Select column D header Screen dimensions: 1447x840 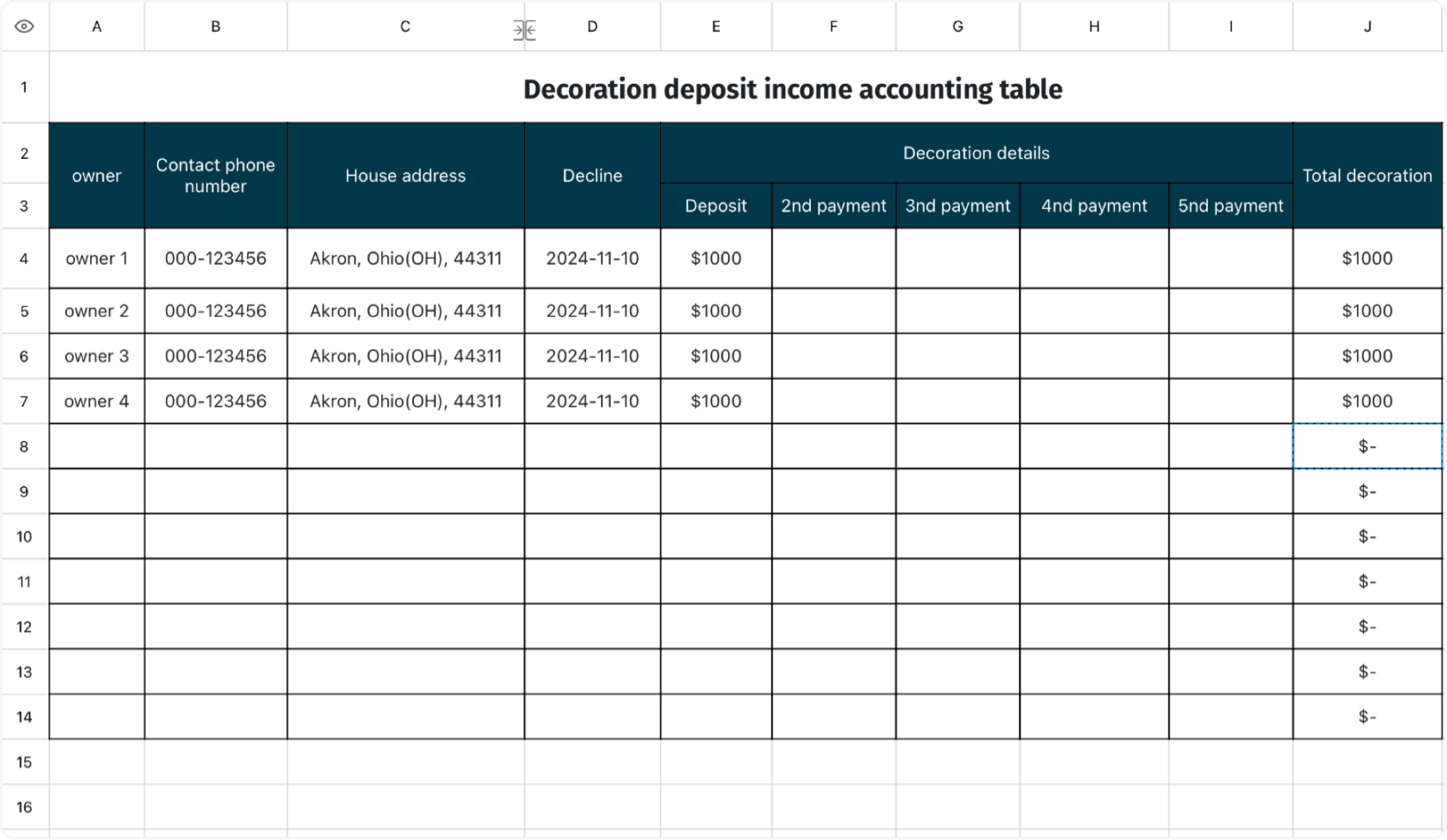pos(592,26)
